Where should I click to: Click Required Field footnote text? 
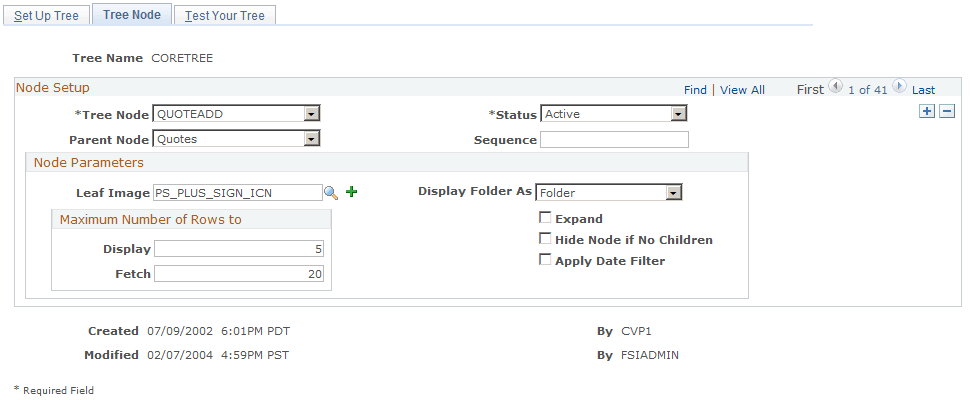pos(54,390)
